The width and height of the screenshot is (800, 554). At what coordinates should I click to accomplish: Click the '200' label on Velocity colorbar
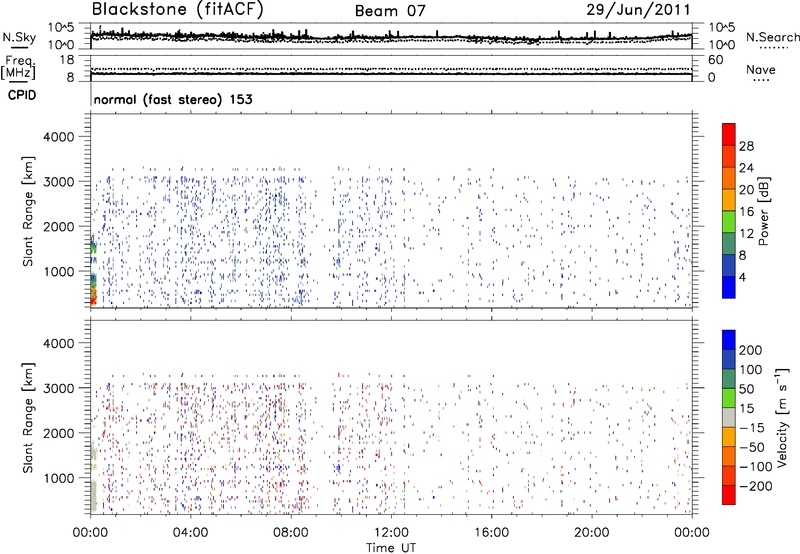point(750,350)
